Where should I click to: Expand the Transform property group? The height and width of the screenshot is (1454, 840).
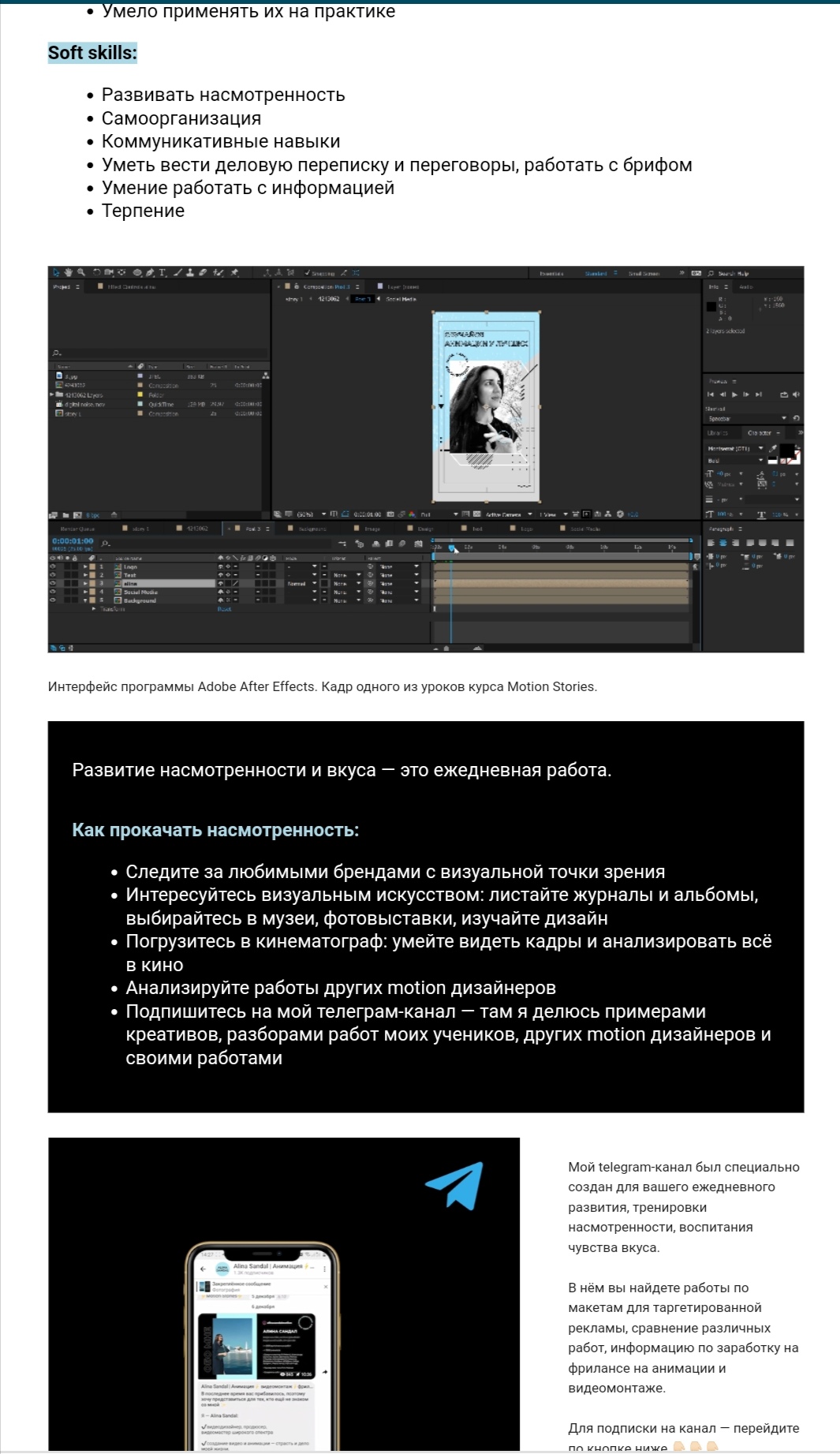94,609
